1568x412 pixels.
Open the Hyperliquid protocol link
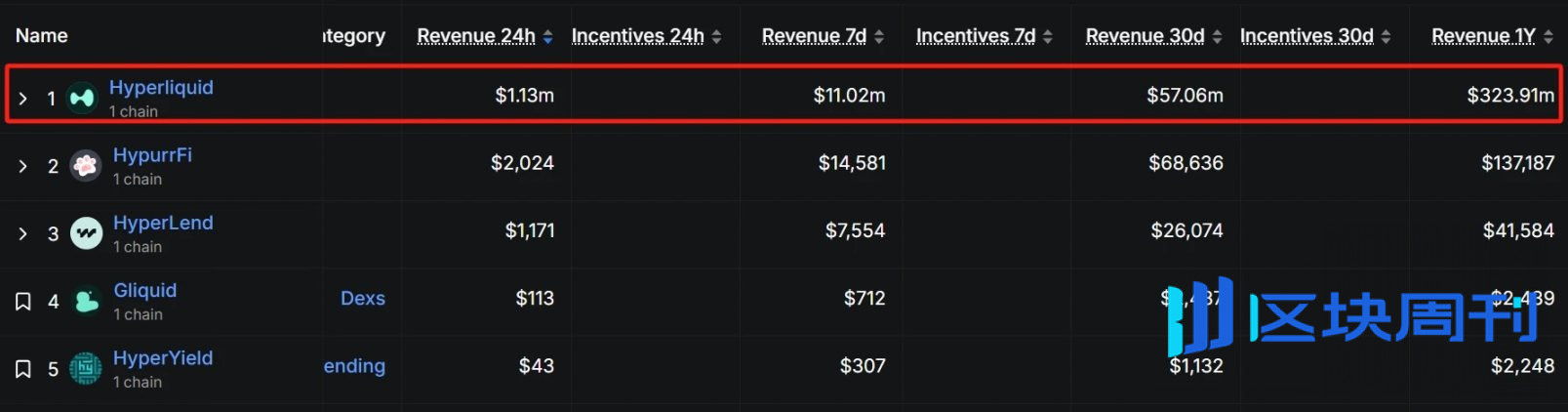point(161,87)
